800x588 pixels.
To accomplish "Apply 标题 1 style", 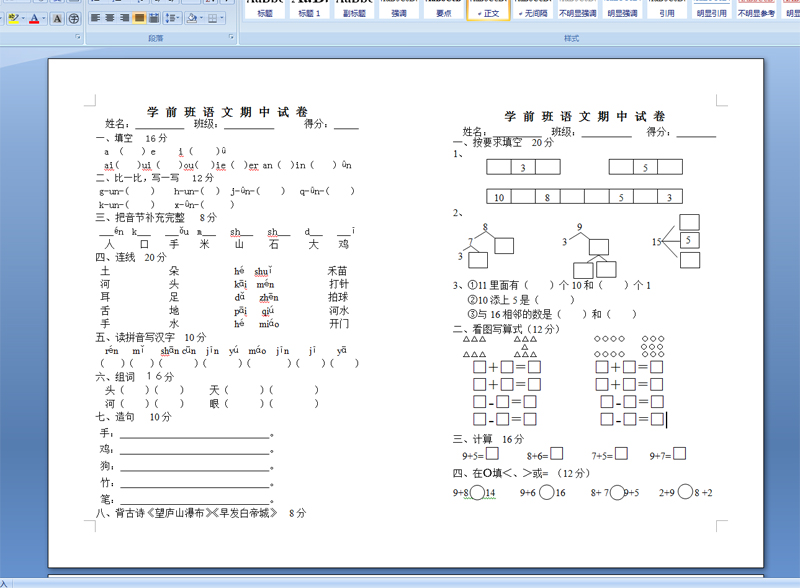I will point(309,9).
